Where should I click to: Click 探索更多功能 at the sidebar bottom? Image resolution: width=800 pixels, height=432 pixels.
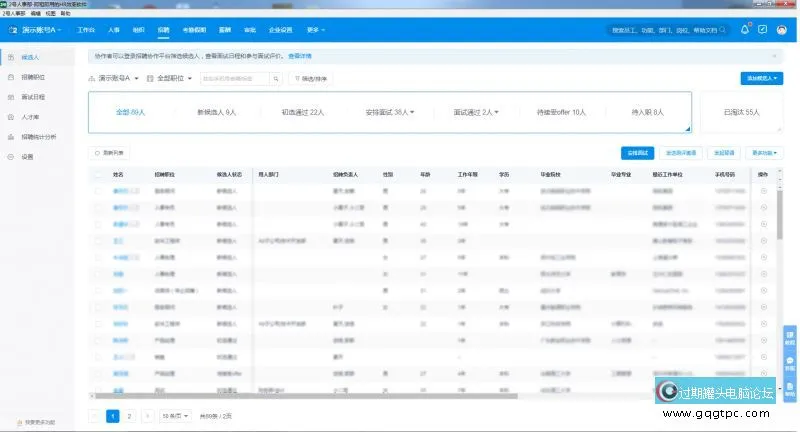[x=36, y=422]
